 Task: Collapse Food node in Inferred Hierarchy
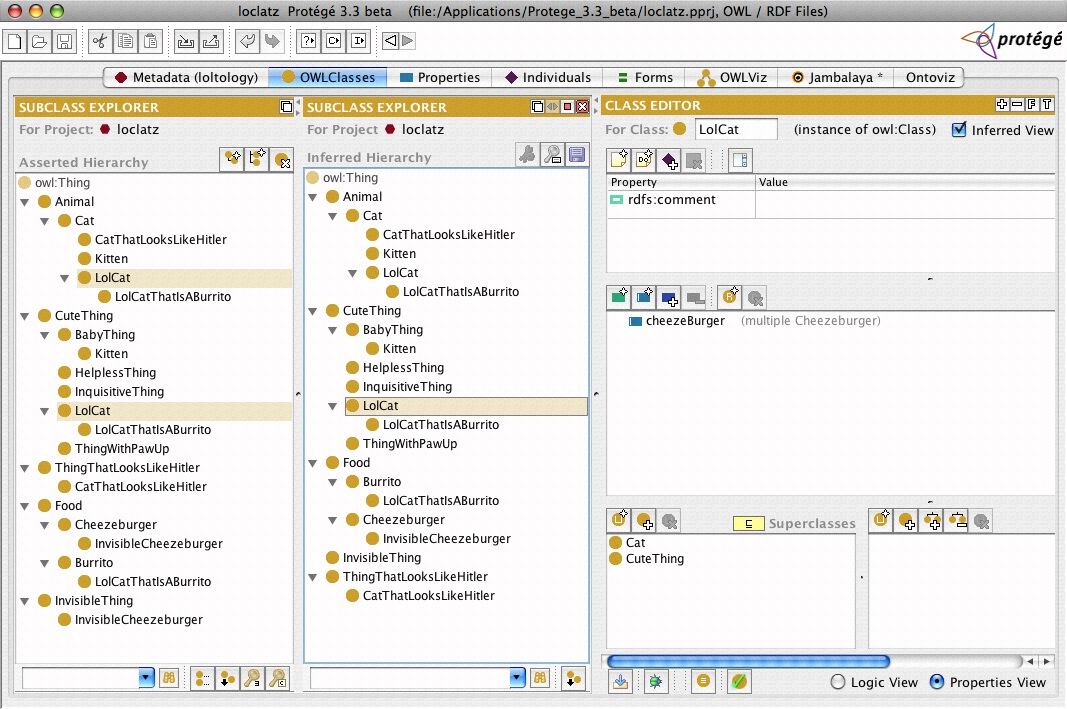(x=312, y=463)
